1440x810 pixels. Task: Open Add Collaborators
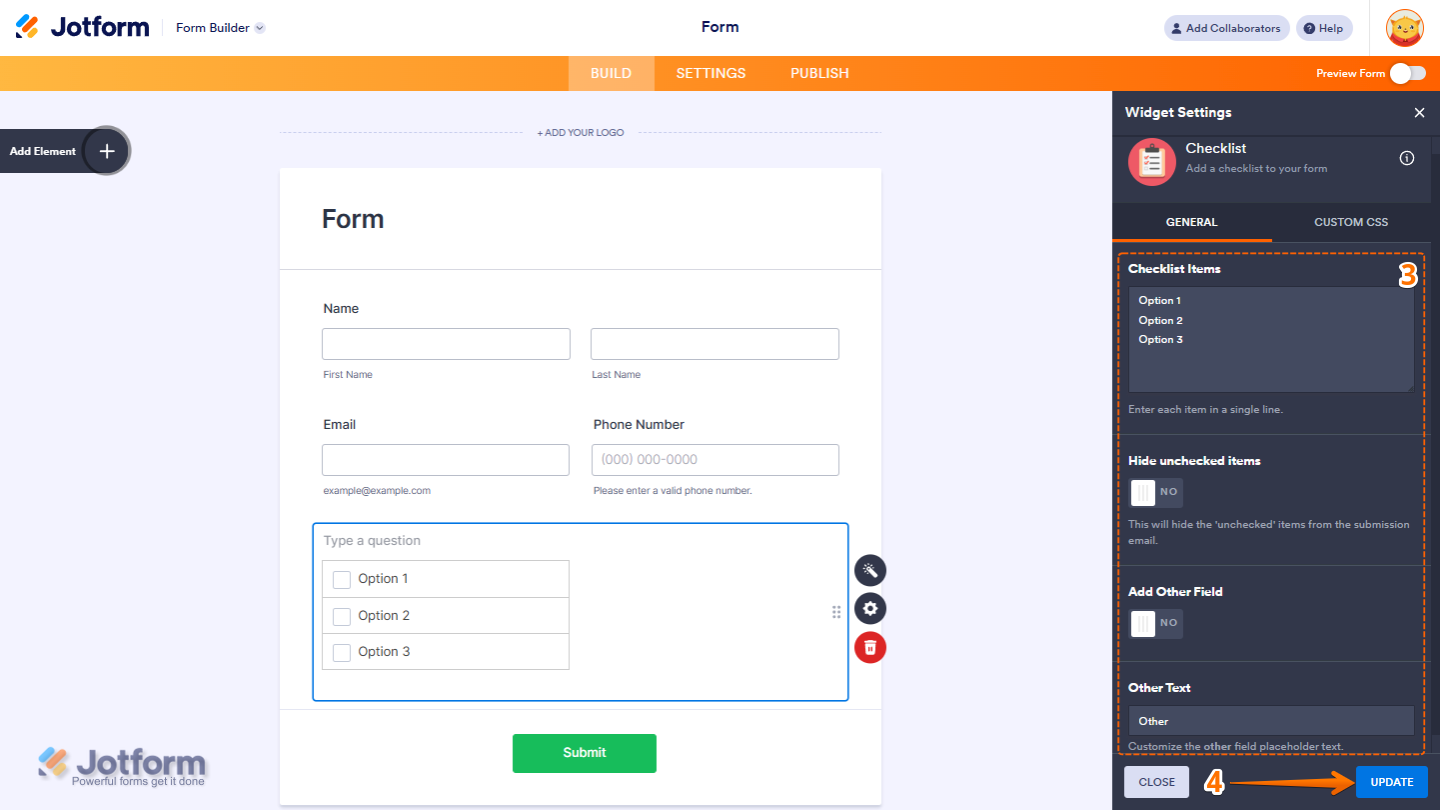[x=1225, y=27]
